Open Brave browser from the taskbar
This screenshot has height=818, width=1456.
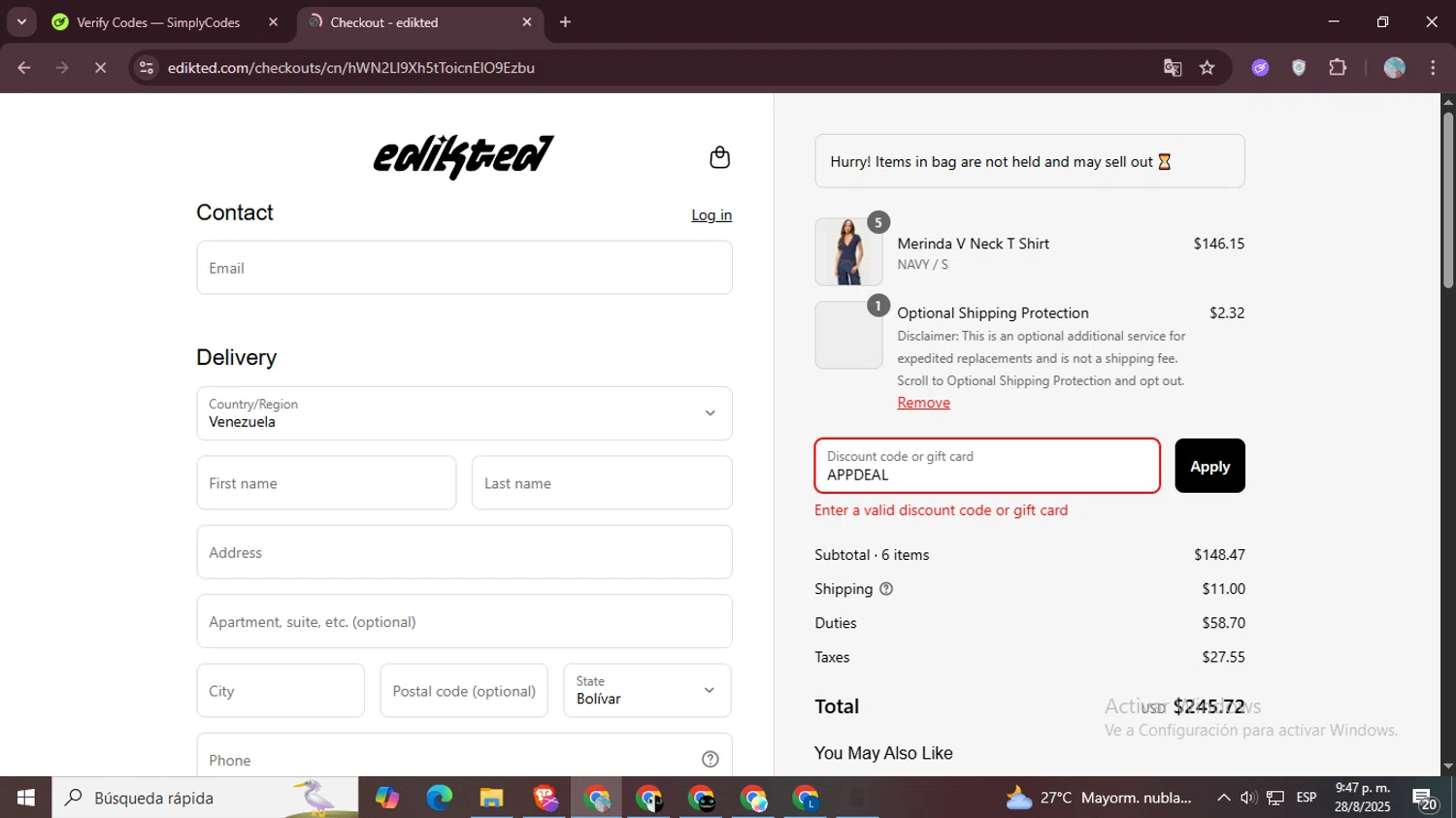coord(545,798)
